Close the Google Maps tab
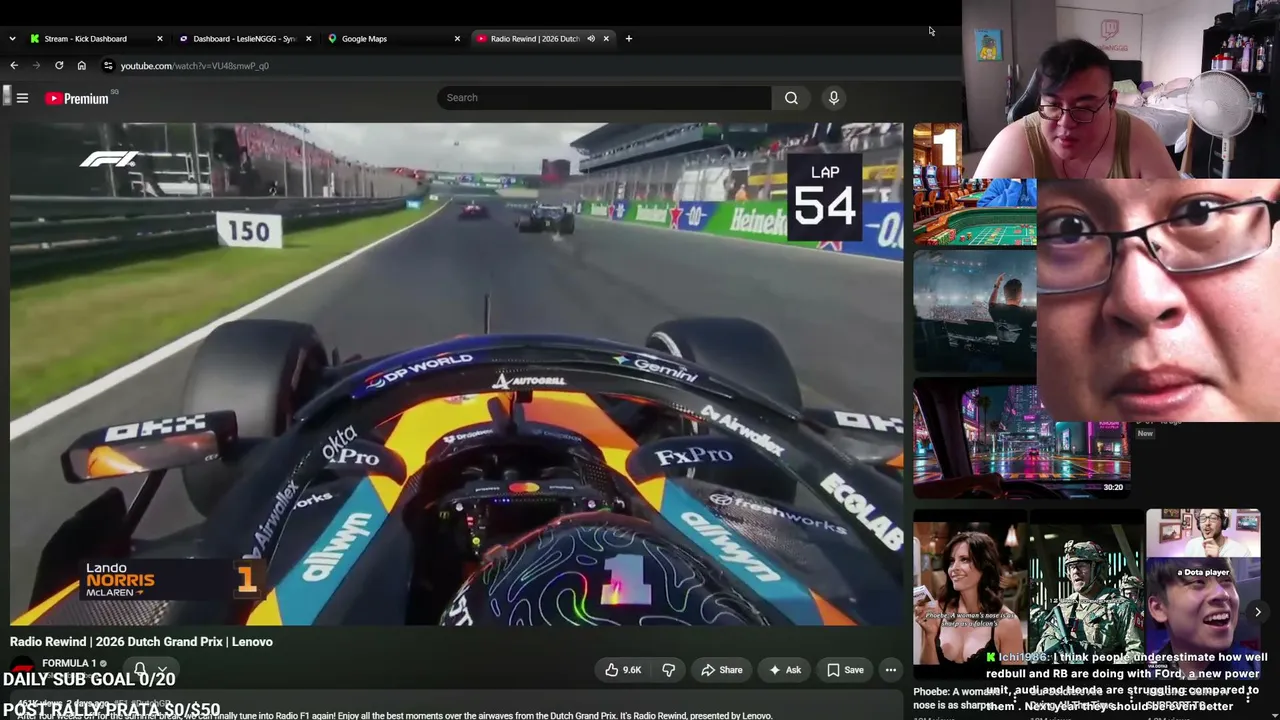 457,38
